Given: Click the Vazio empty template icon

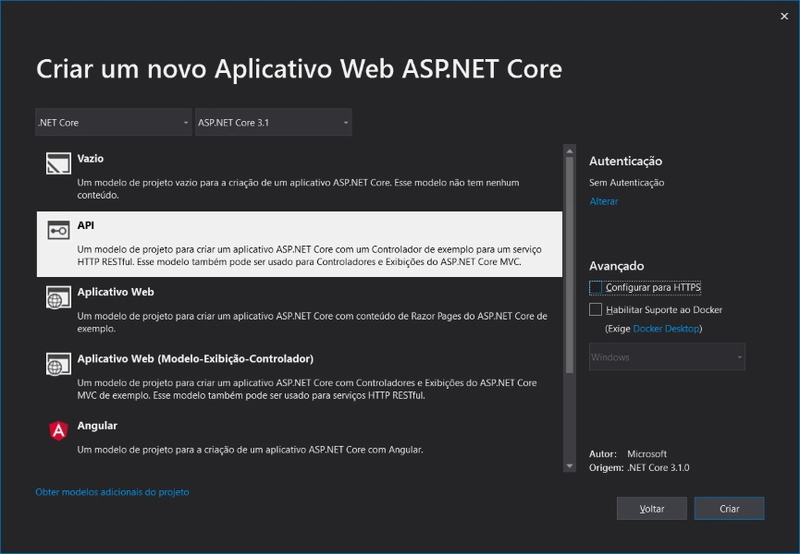Looking at the screenshot, I should pyautogui.click(x=58, y=164).
